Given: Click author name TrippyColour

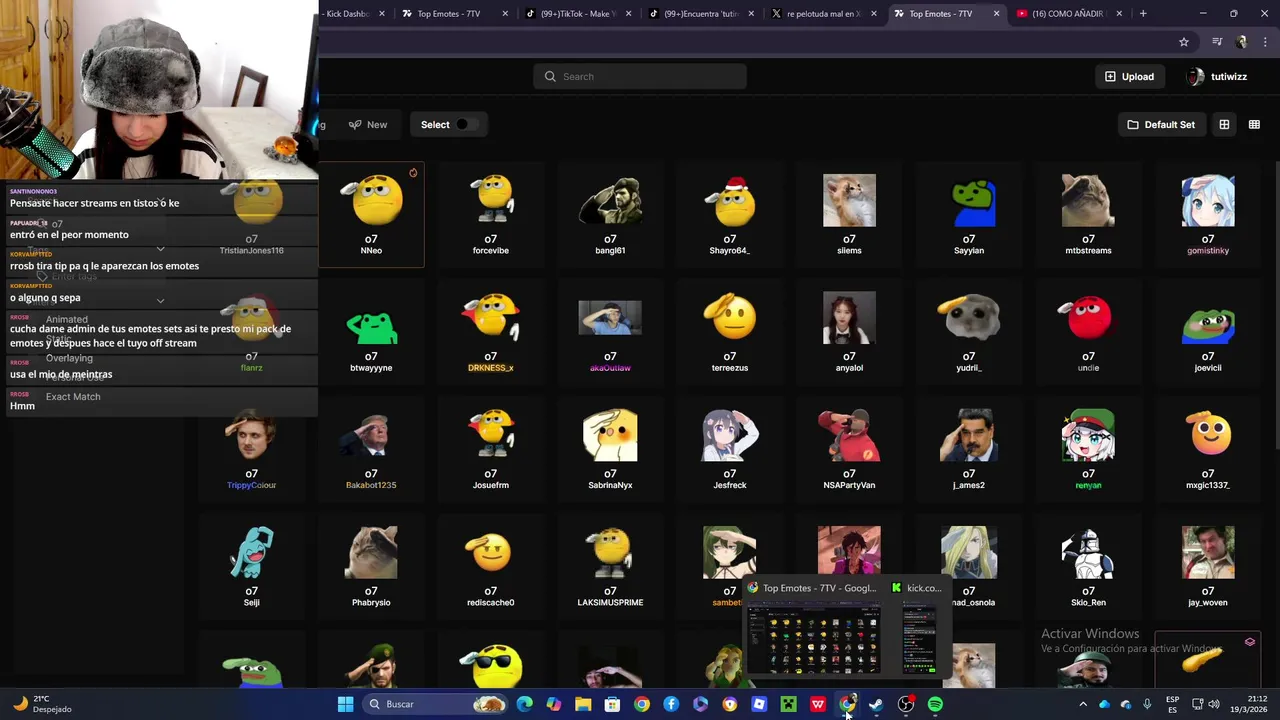Looking at the screenshot, I should coord(251,485).
